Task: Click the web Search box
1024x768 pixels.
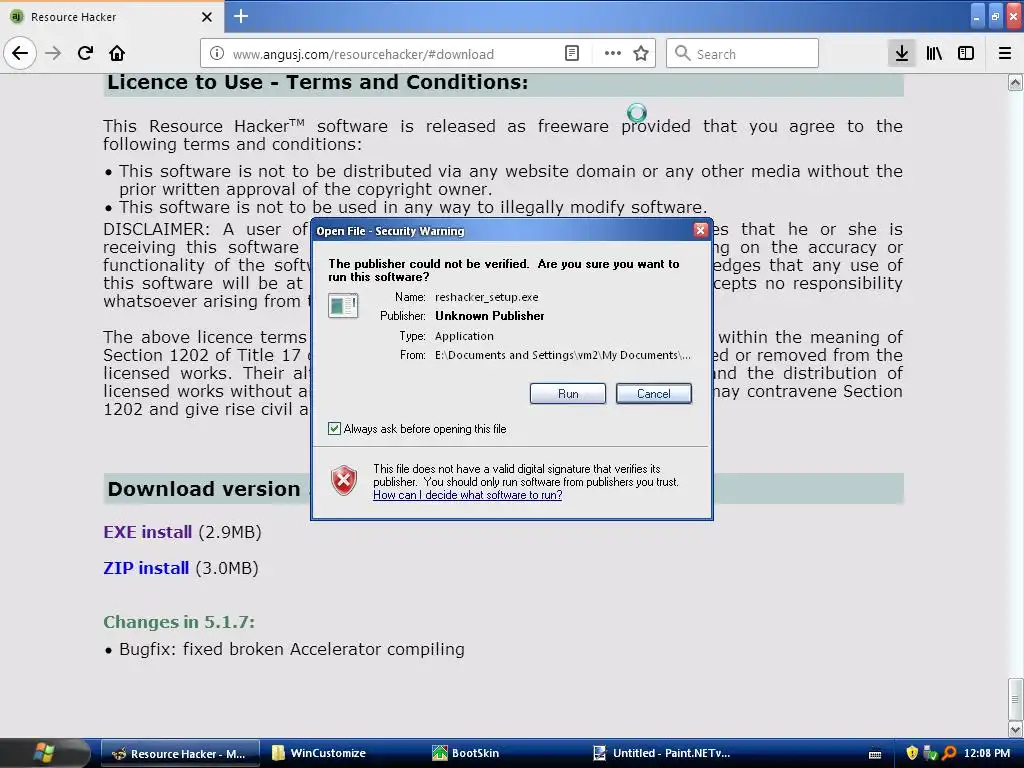Action: 742,54
